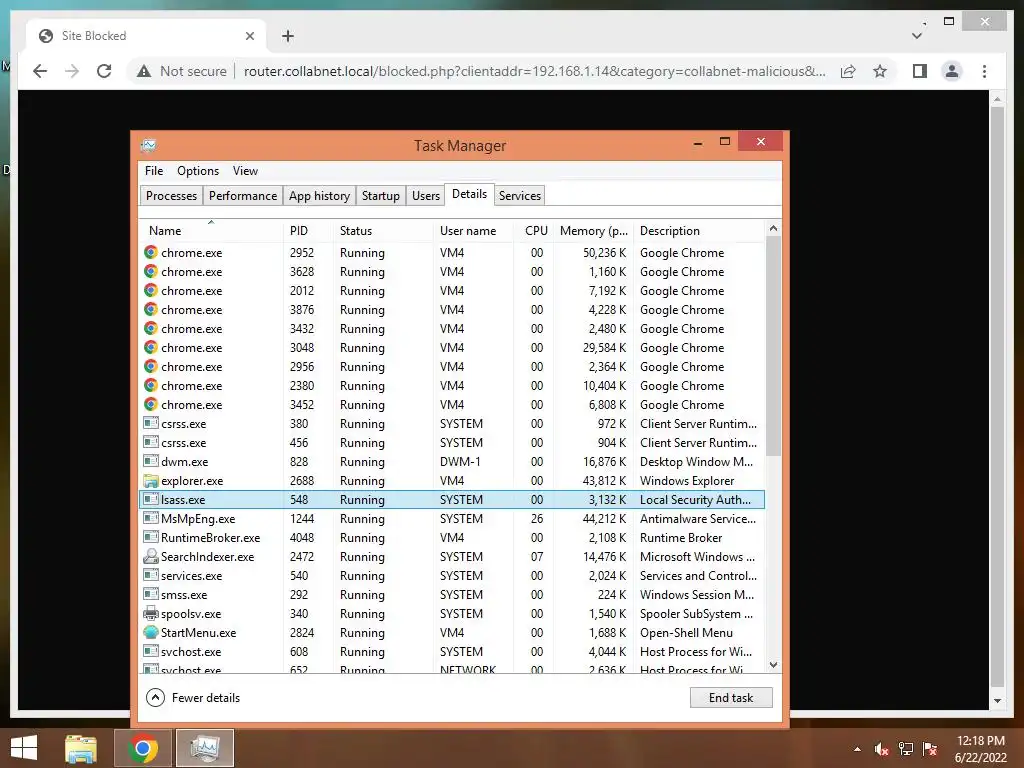Image resolution: width=1024 pixels, height=768 pixels.
Task: Select the smss.exe process row
Action: 452,594
